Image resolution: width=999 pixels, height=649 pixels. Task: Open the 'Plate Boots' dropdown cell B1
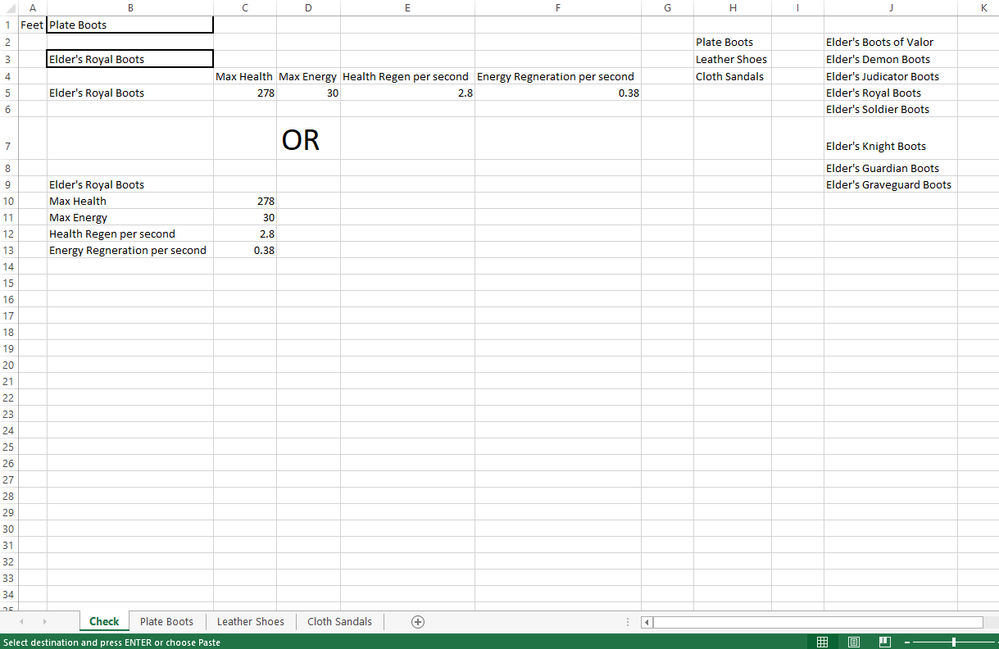[x=130, y=25]
